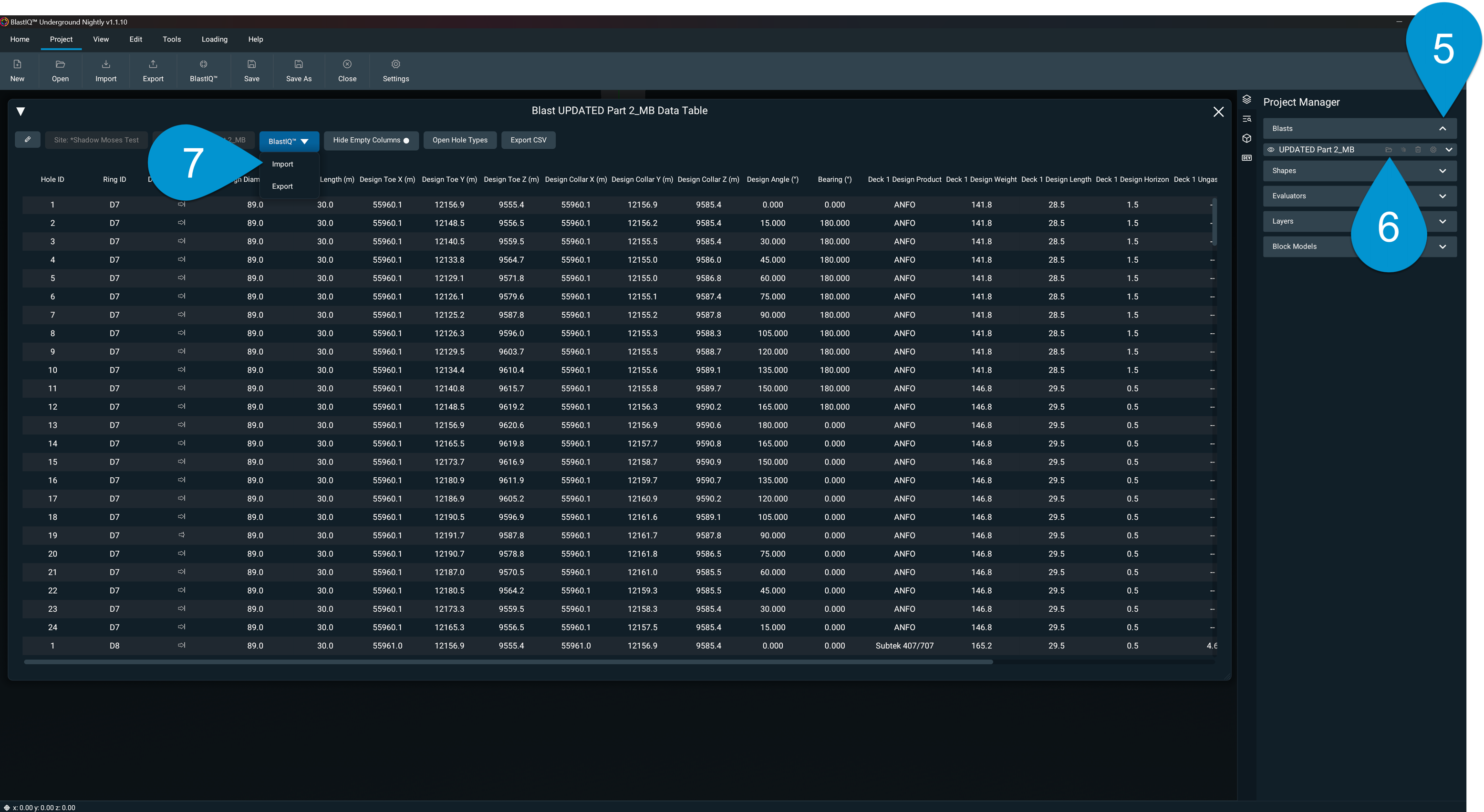Viewport: 1484px width, 812px height.
Task: Open the Help ribbon tab
Action: tap(256, 39)
